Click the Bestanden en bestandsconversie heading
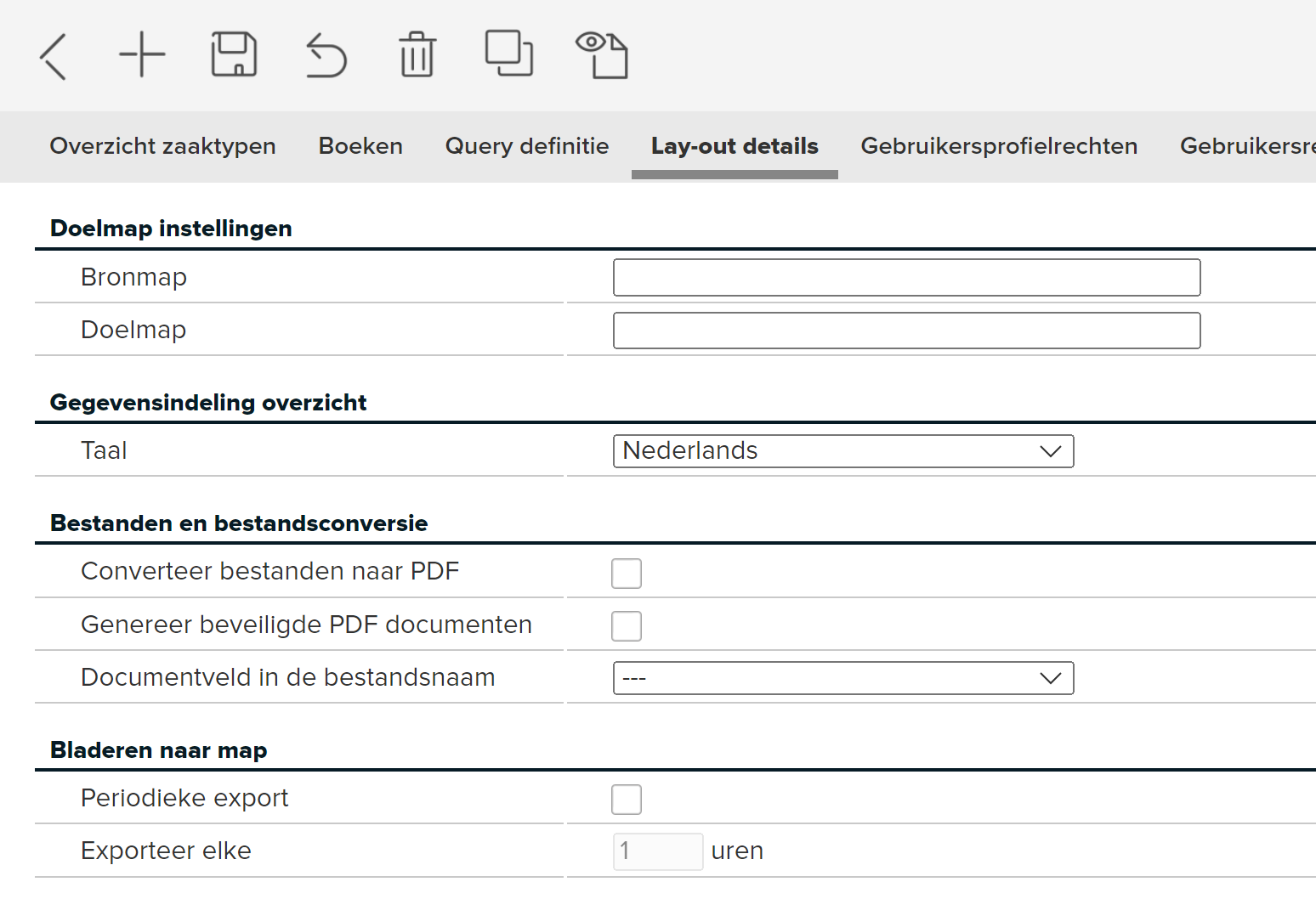Image resolution: width=1316 pixels, height=916 pixels. pos(239,523)
